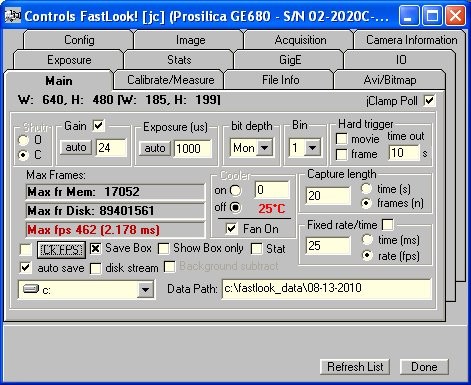Turn the Cooler on radio button

coord(236,190)
